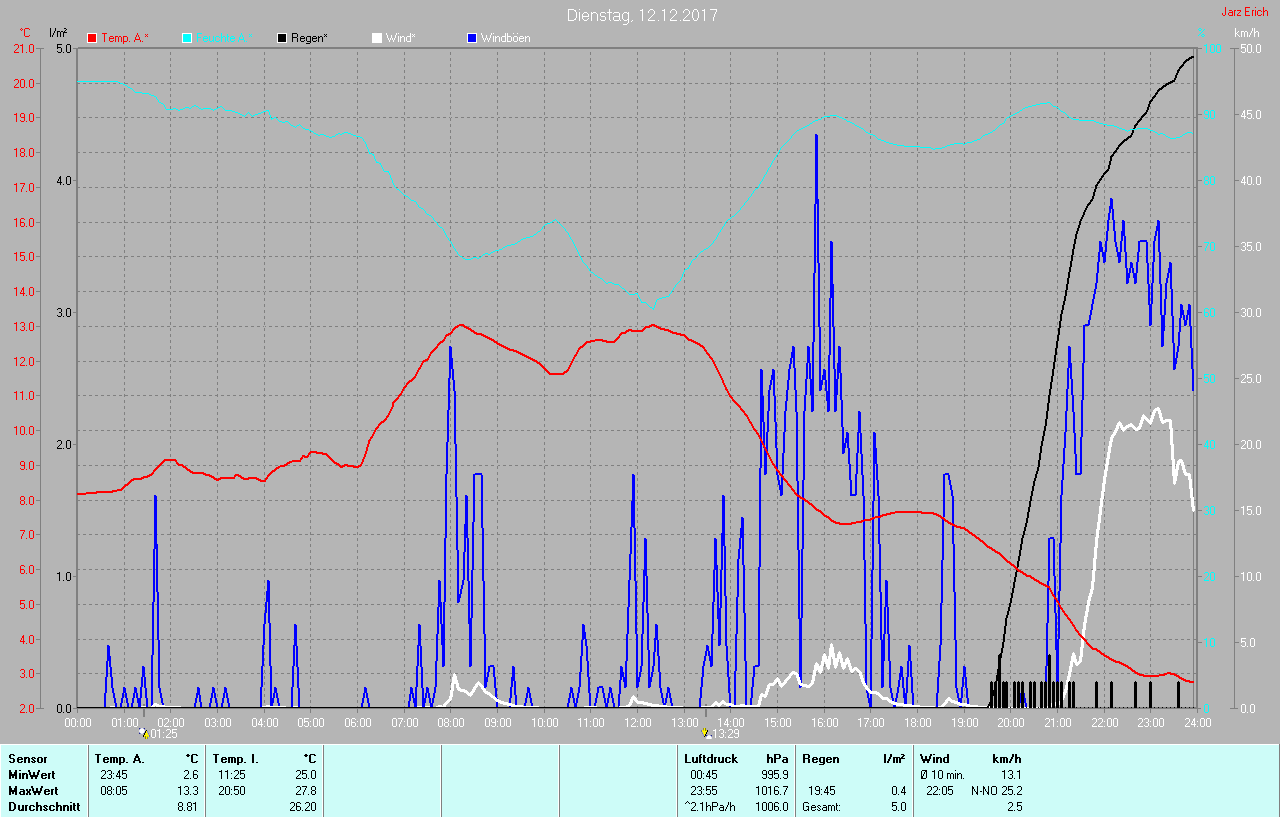1280x817 pixels.
Task: Select the wind gust value 'N-NO 25.2'
Action: point(997,791)
